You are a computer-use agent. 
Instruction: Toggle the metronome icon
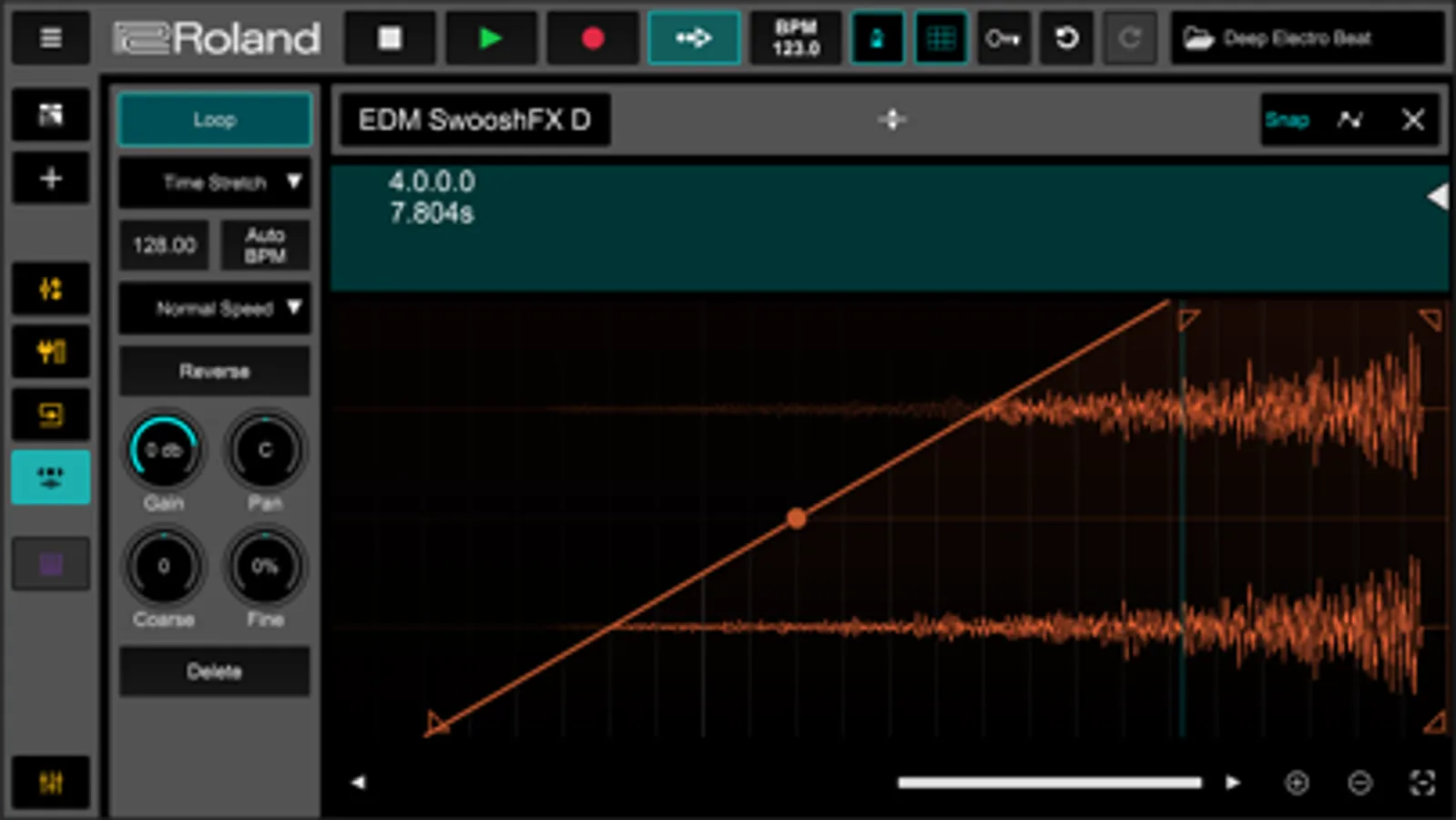(x=877, y=38)
